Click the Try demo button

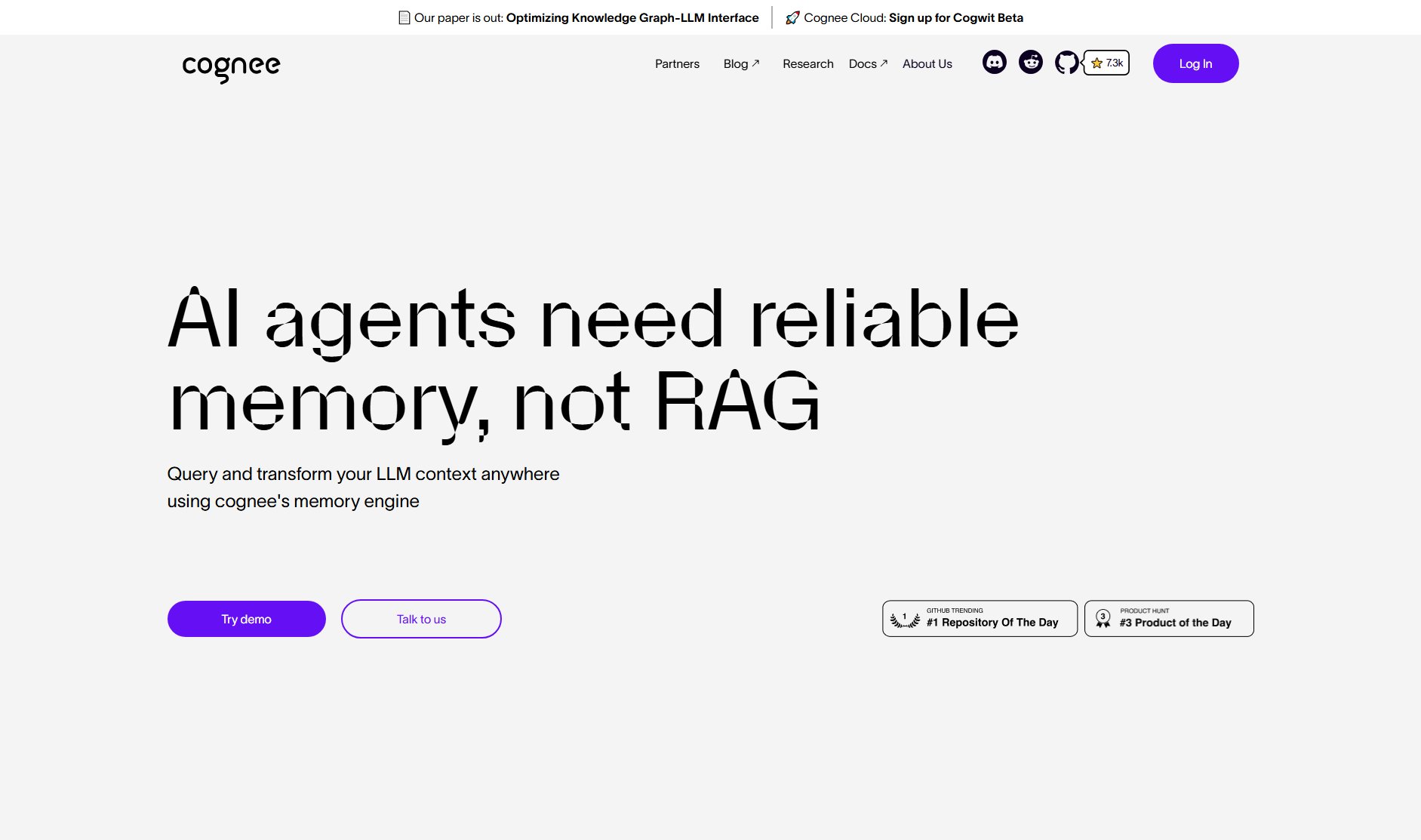pyautogui.click(x=247, y=619)
